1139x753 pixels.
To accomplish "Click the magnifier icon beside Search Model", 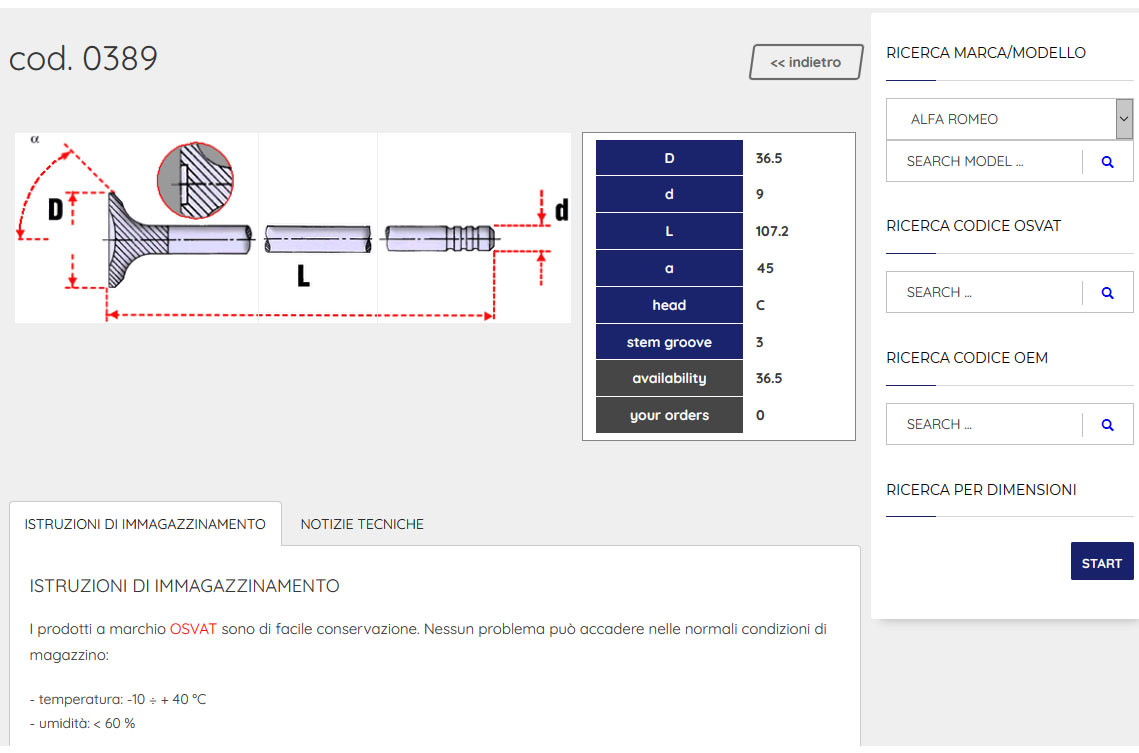I will [1107, 161].
